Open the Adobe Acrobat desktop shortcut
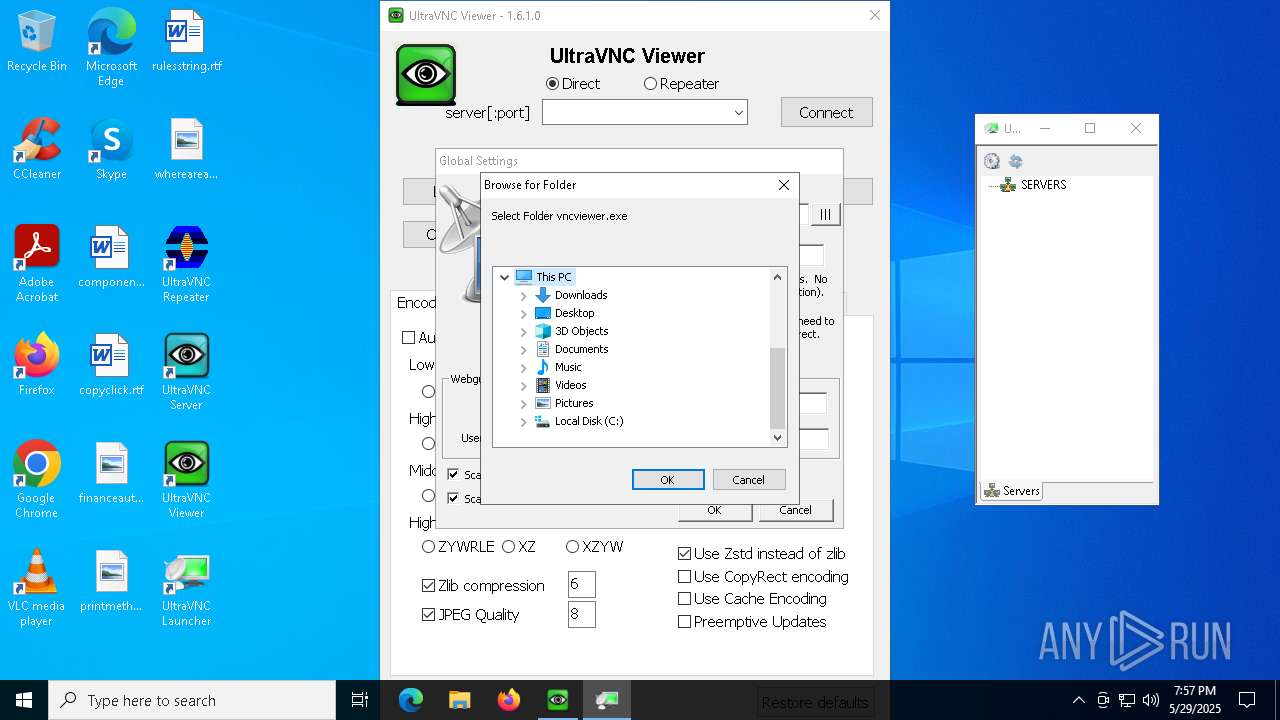Screen dimensions: 1280x720 [x=37, y=264]
